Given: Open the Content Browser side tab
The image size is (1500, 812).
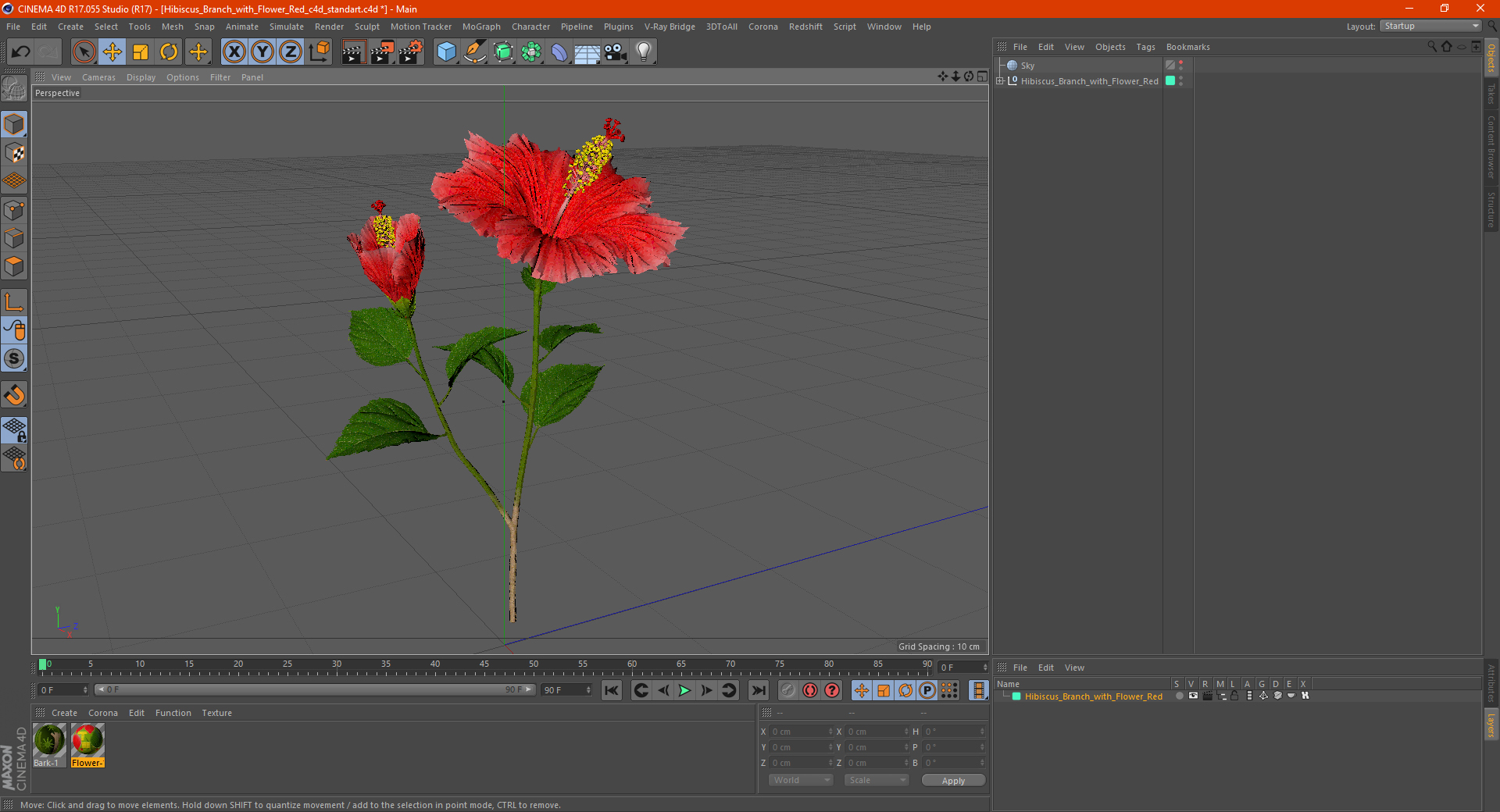Looking at the screenshot, I should click(x=1491, y=147).
